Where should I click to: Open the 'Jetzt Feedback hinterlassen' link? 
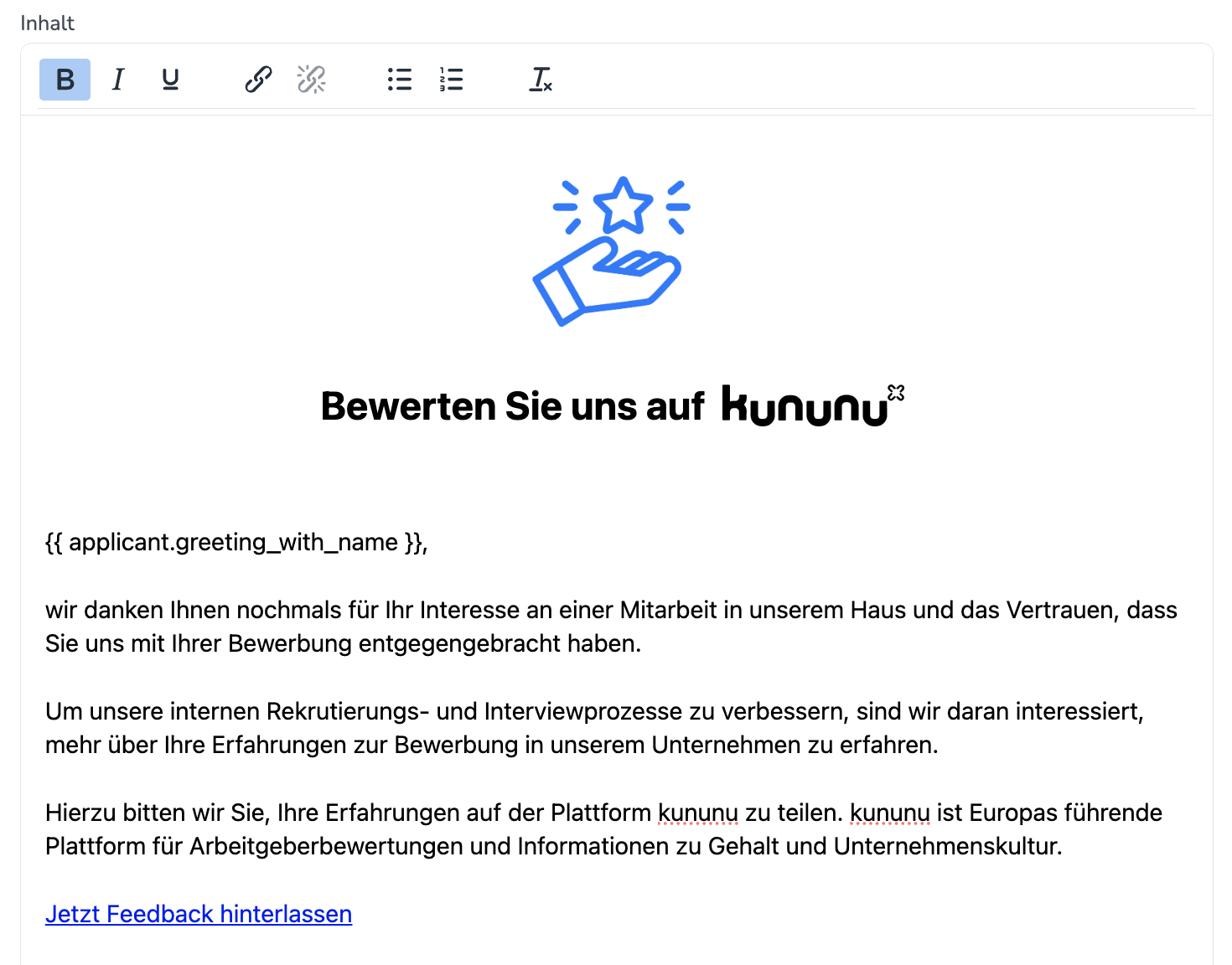coord(199,914)
